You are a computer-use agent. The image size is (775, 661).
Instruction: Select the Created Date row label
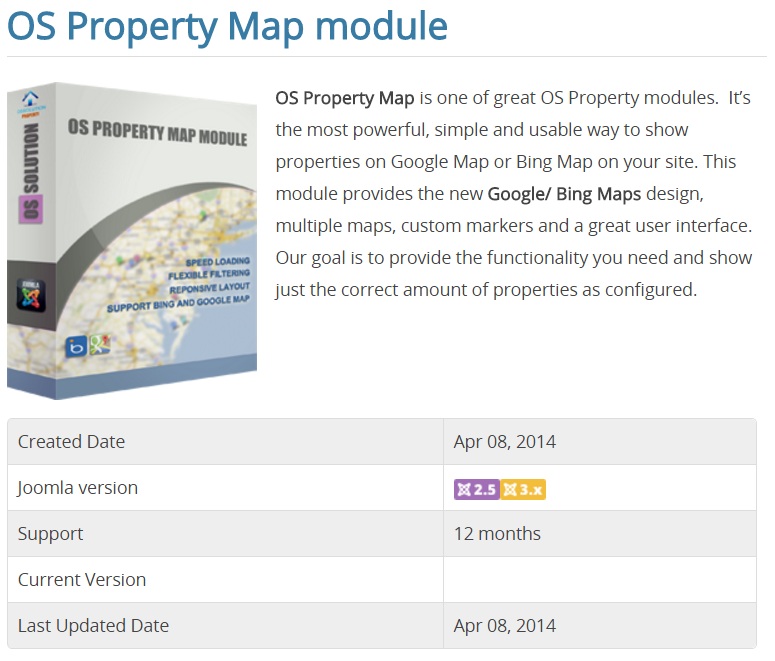pos(71,442)
